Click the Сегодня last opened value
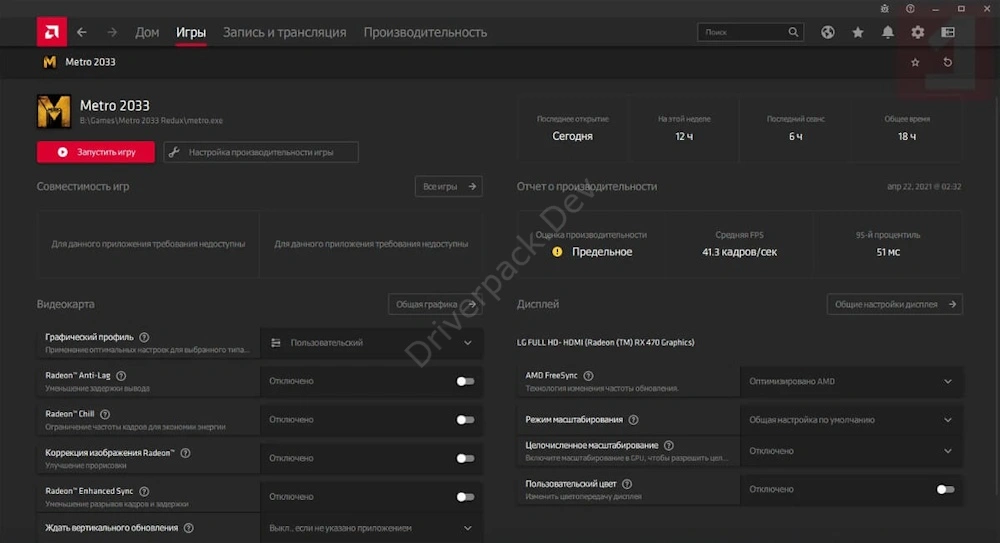This screenshot has height=543, width=1000. (572, 136)
